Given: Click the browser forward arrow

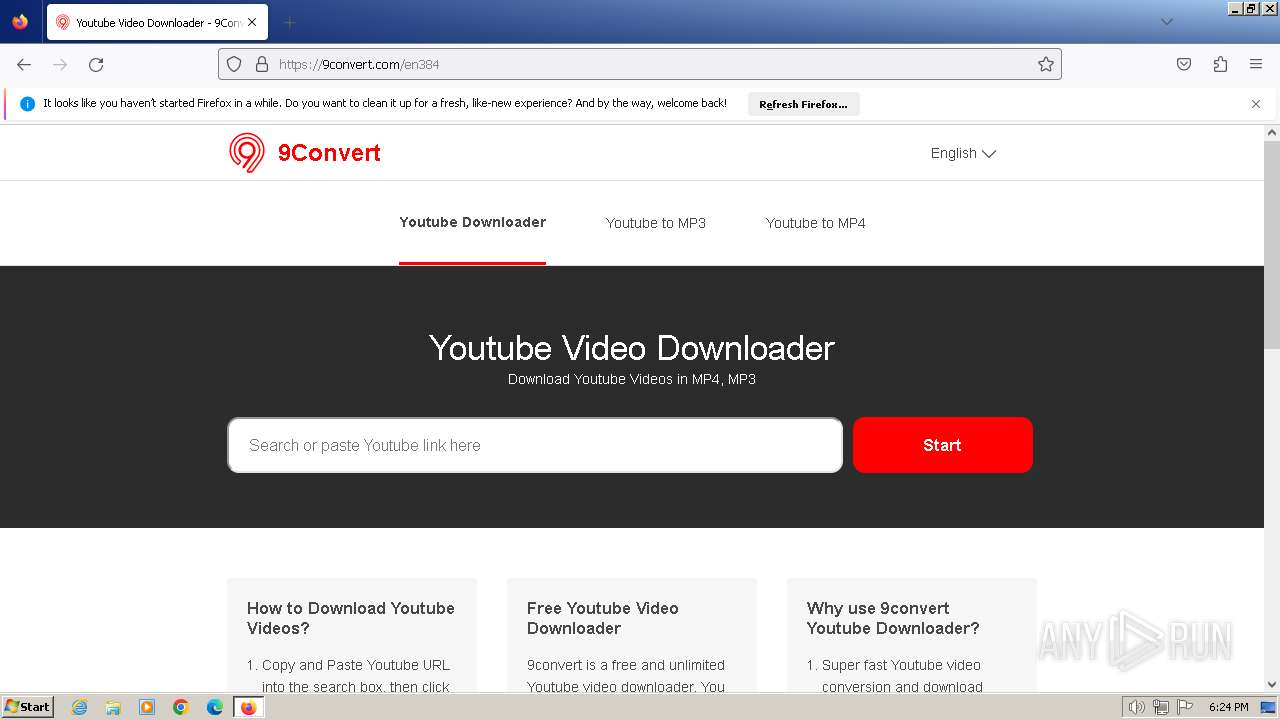Looking at the screenshot, I should (60, 64).
